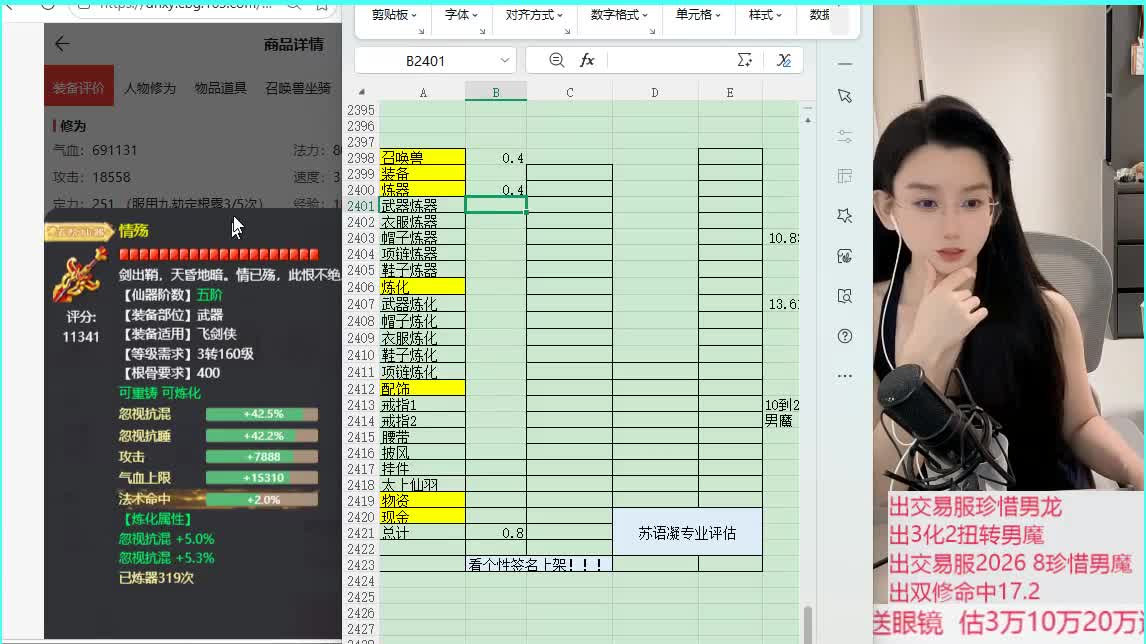
Task: Show more sidebar options (three dots)
Action: tap(845, 376)
